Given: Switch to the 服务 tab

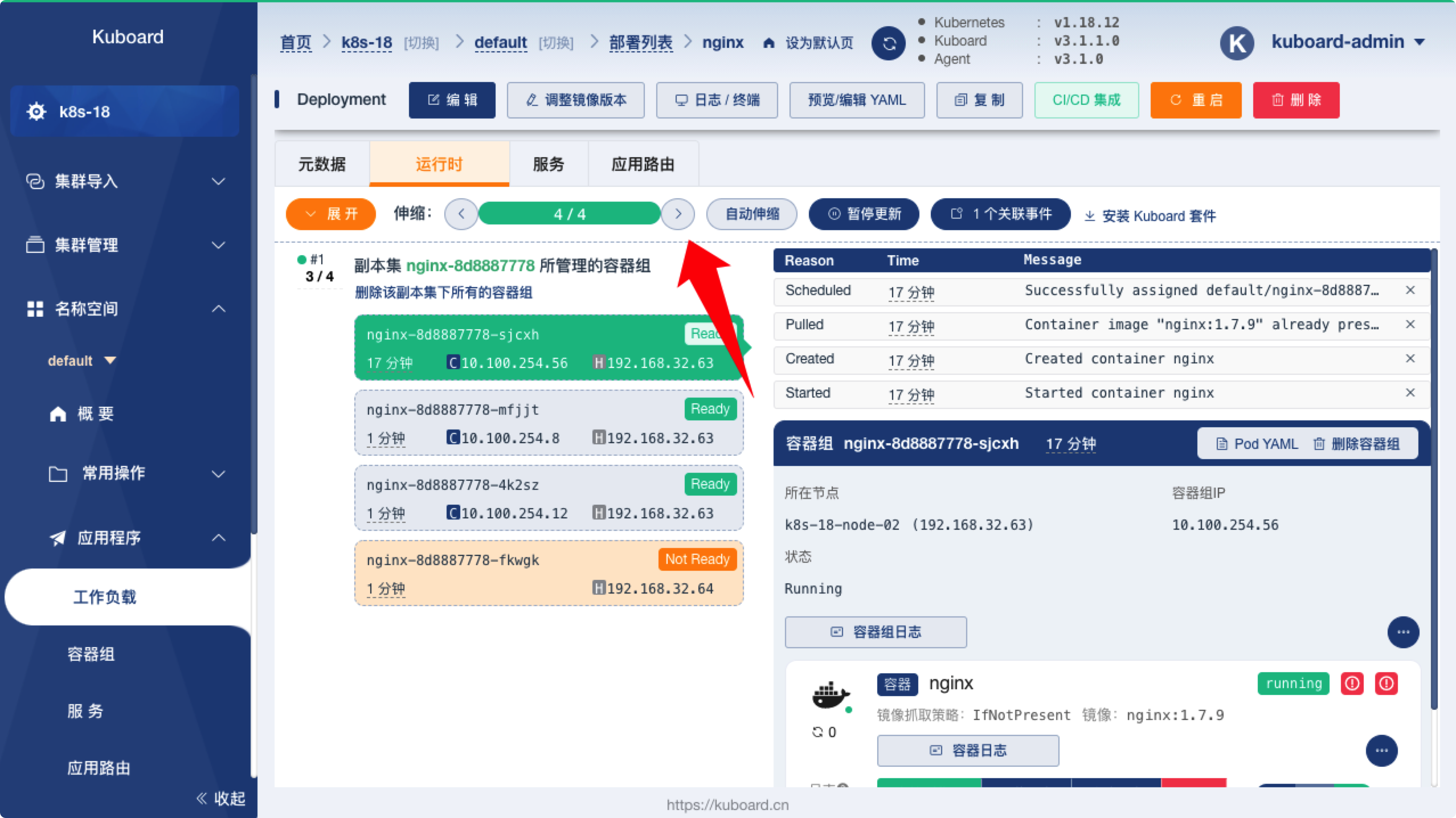Looking at the screenshot, I should pos(549,164).
